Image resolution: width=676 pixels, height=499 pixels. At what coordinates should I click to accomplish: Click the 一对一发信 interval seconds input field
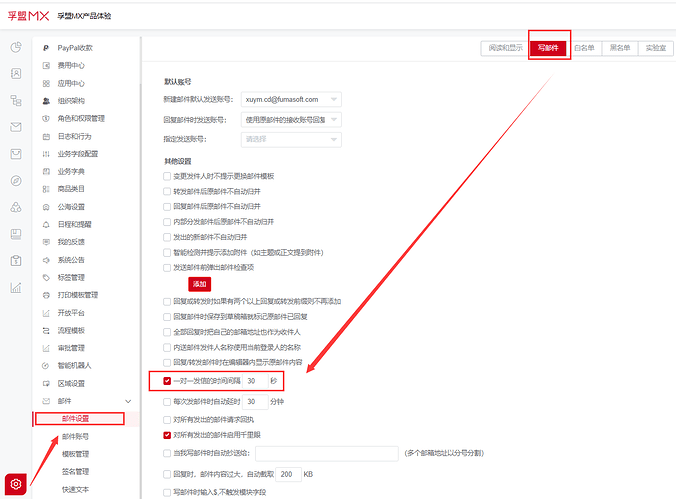256,381
